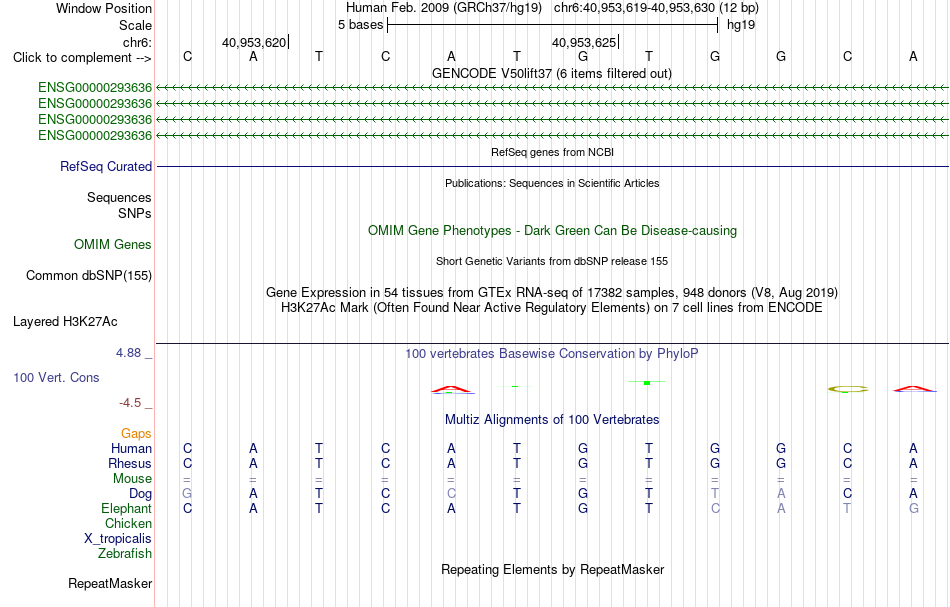The width and height of the screenshot is (950, 607).
Task: Click the faded G in the Dog row
Action: [187, 494]
